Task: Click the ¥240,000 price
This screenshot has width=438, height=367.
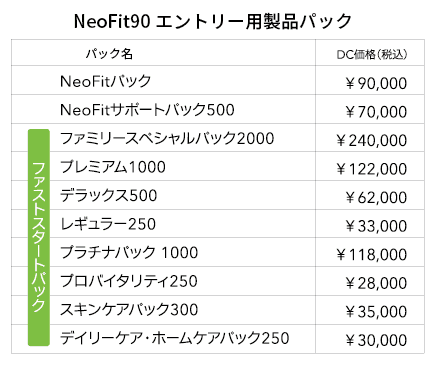Action: pos(372,140)
